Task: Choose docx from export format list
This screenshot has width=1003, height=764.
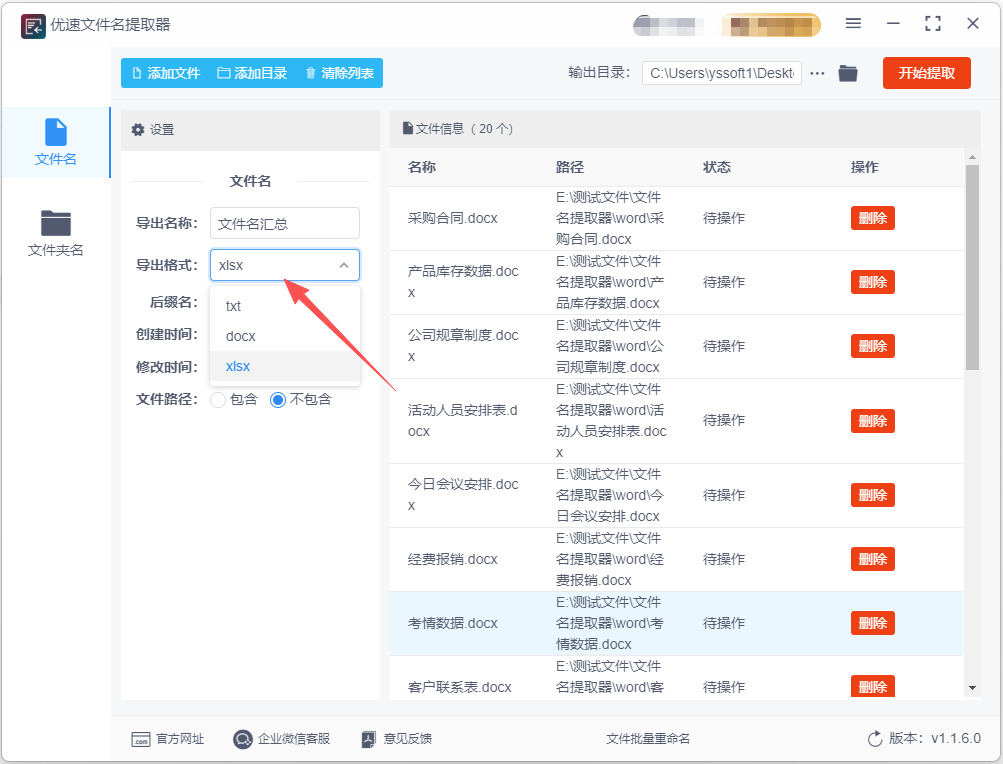Action: point(285,336)
